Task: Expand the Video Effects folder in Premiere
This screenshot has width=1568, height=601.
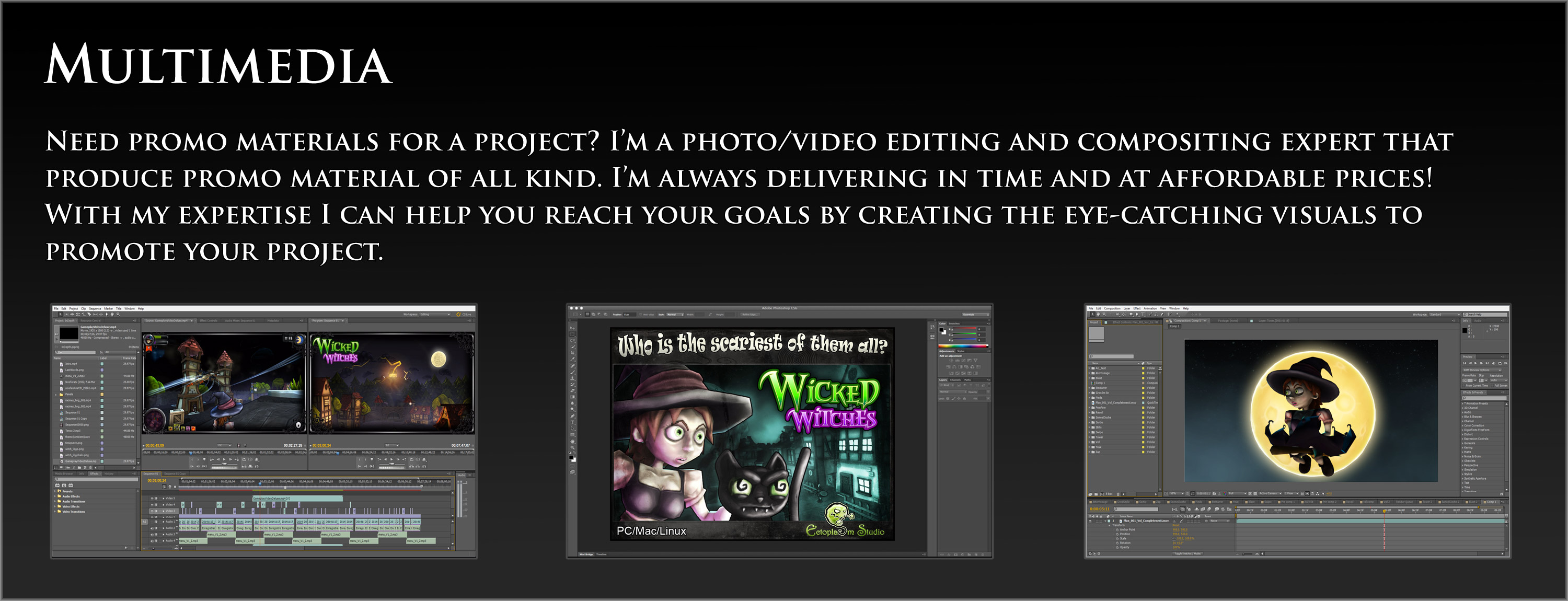Action: (x=55, y=506)
